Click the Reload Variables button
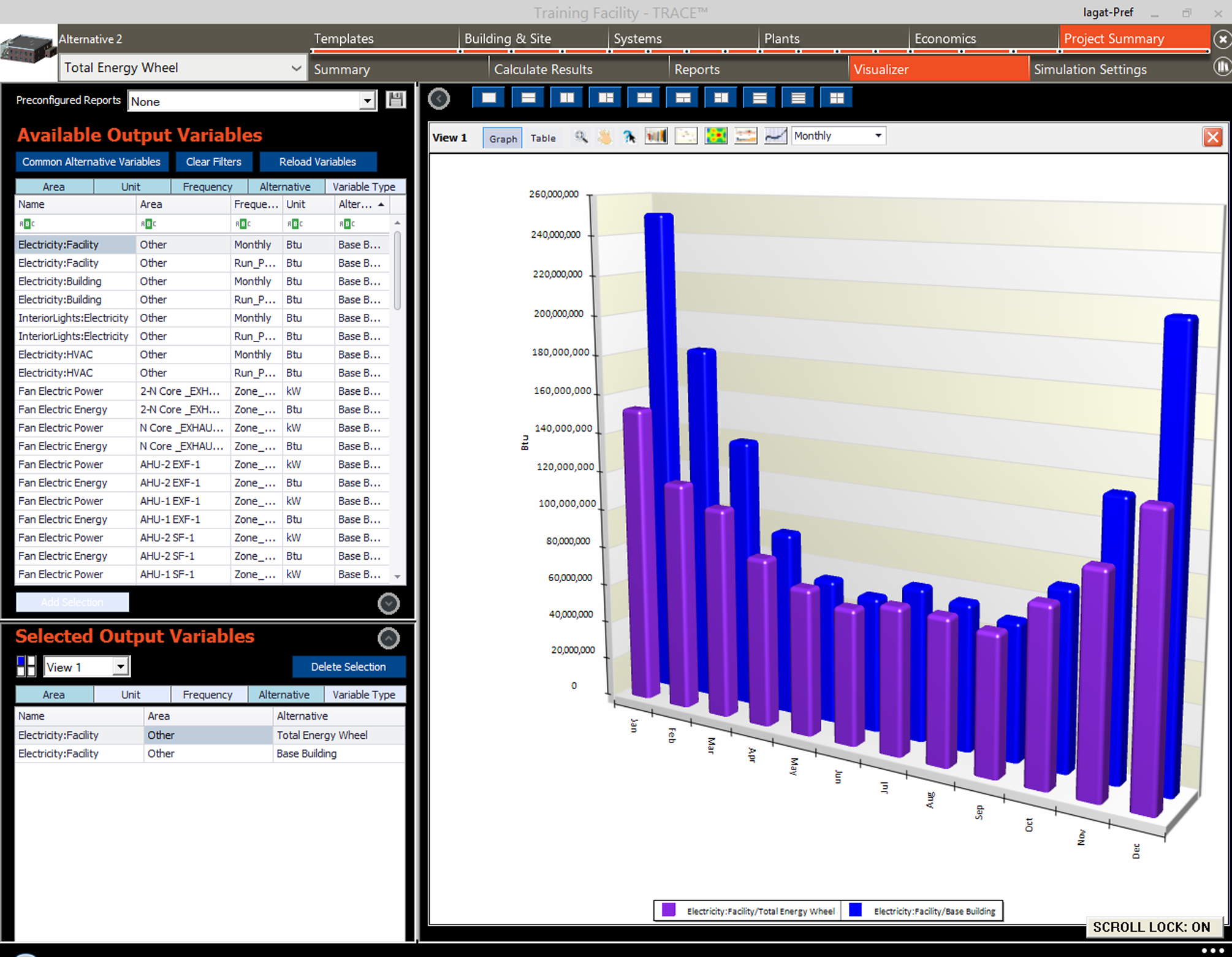The height and width of the screenshot is (957, 1232). click(318, 161)
